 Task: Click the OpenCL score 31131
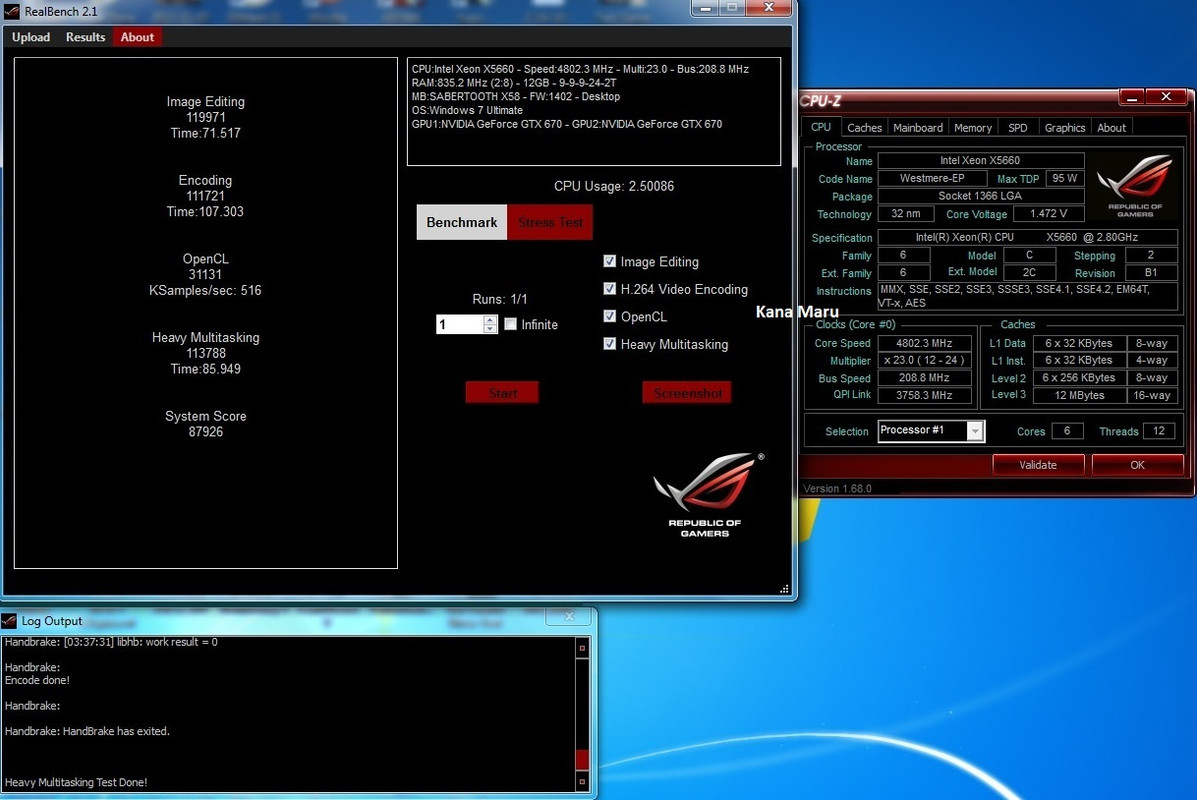[205, 274]
